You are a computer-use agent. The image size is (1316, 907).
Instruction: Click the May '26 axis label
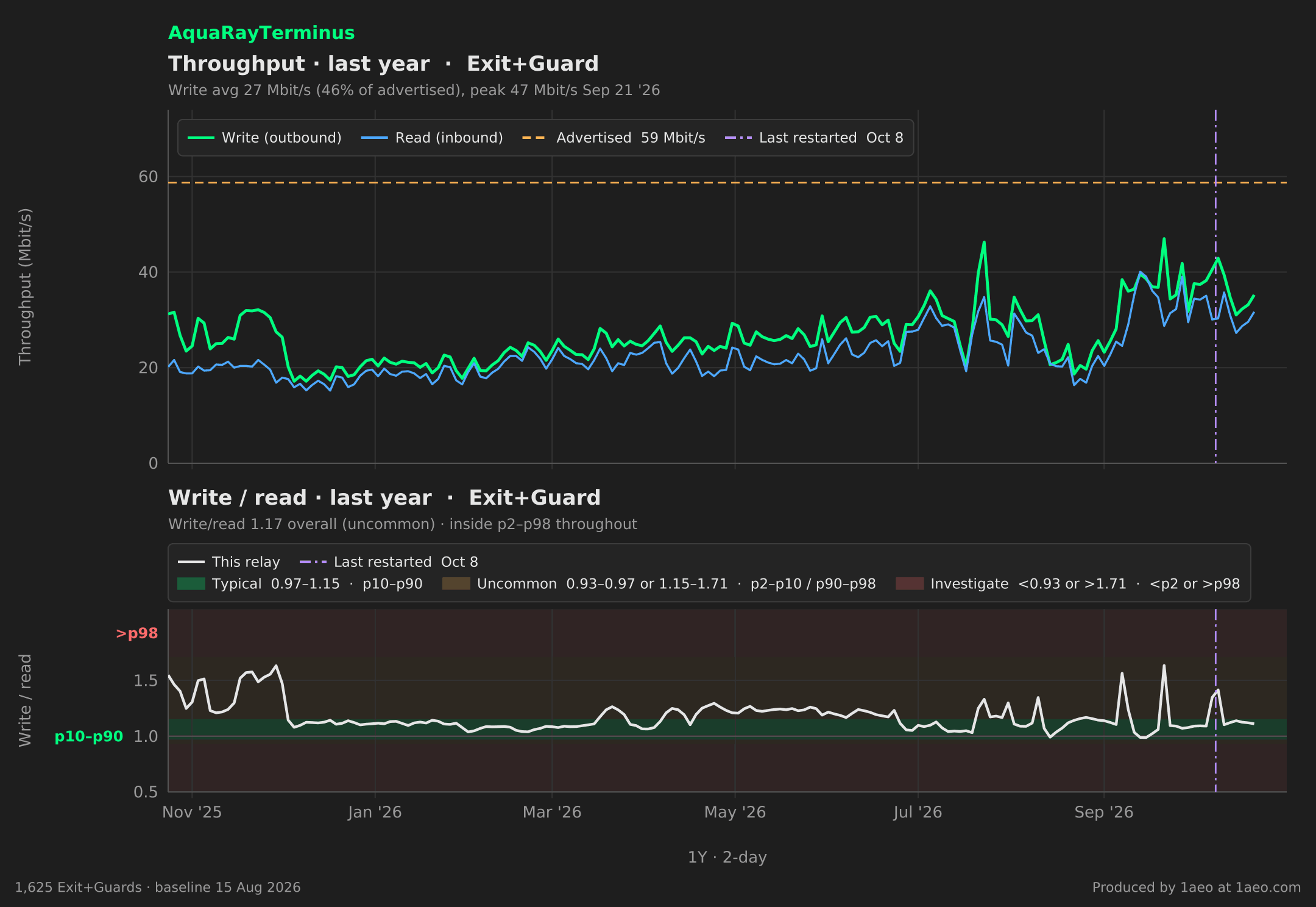pos(735,813)
